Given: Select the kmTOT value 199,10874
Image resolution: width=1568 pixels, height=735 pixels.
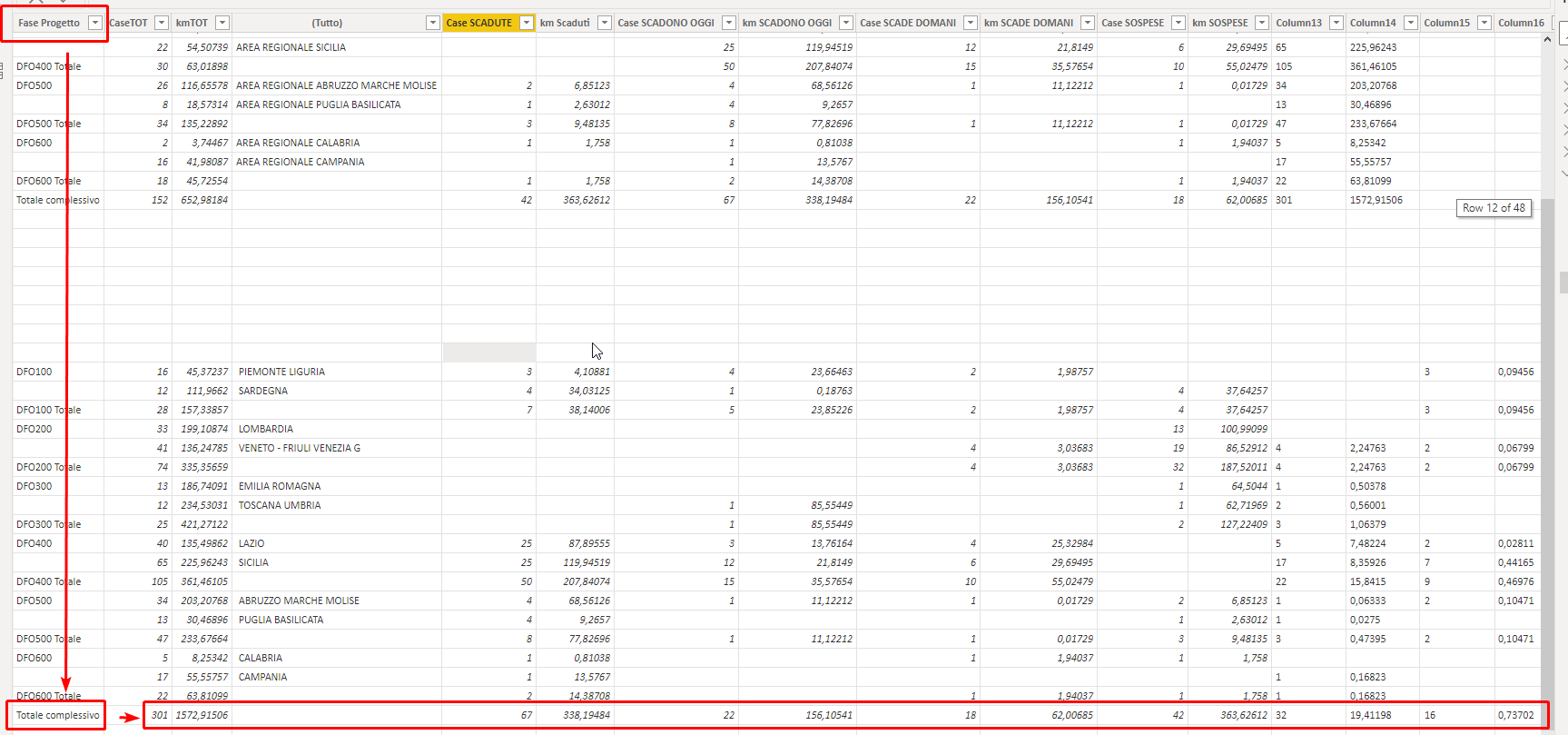Looking at the screenshot, I should point(204,429).
